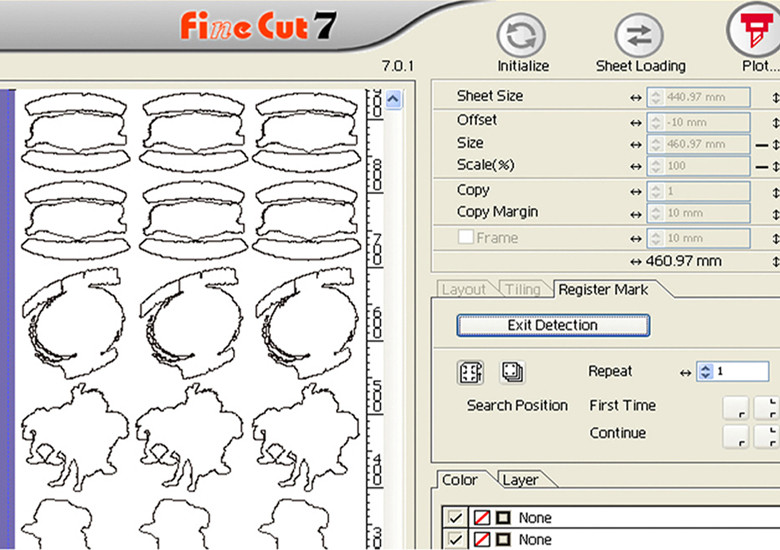The image size is (780, 550).
Task: Uncheck the first None color row checkbox
Action: tap(455, 518)
